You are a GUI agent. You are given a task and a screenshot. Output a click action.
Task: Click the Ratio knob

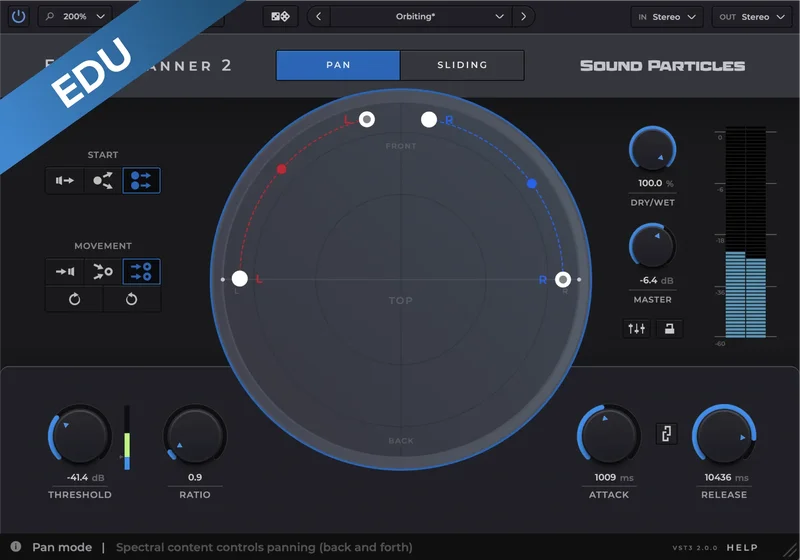coord(195,436)
